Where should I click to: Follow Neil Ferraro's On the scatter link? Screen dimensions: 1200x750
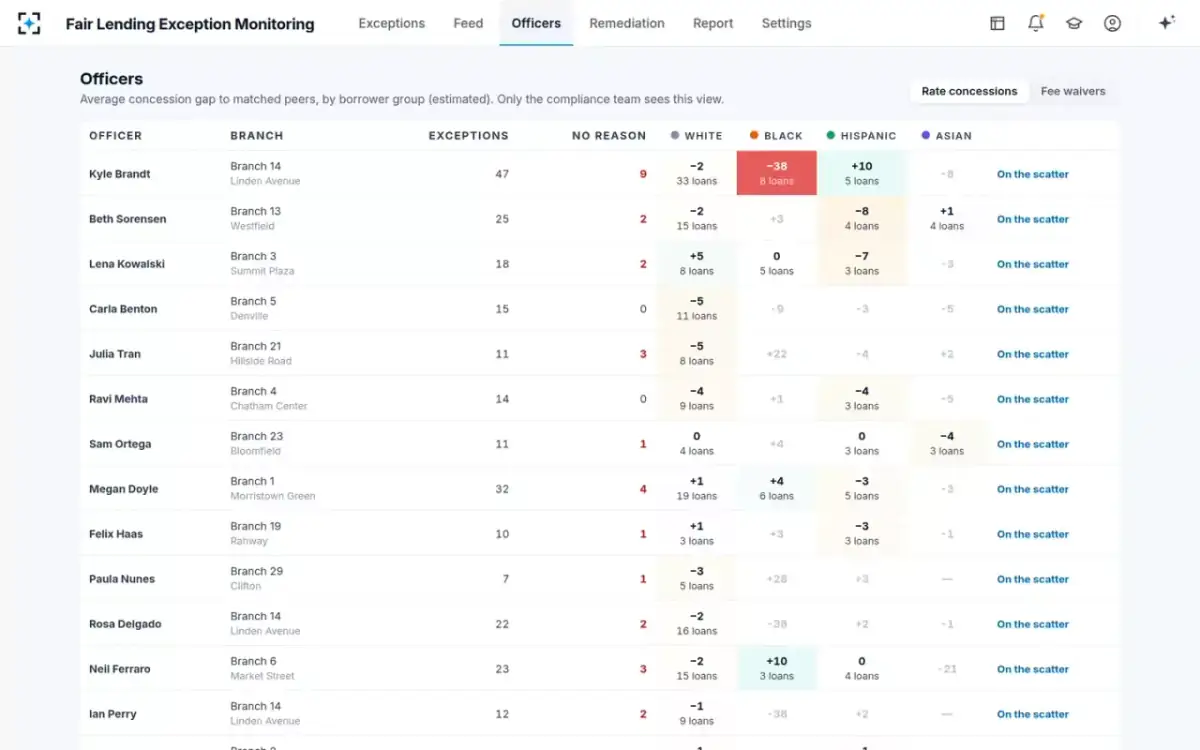pos(1033,669)
